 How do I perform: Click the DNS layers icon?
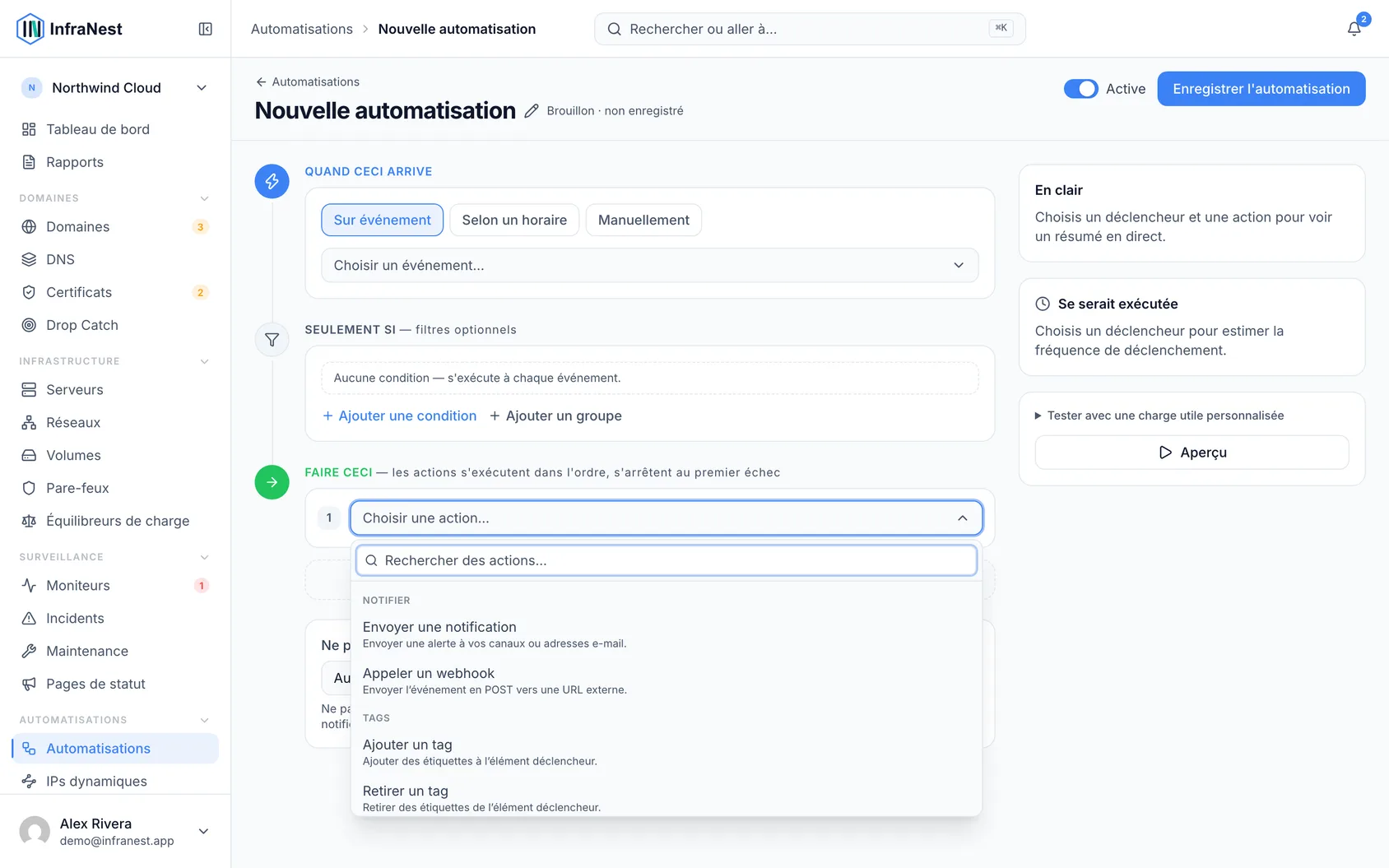[29, 259]
